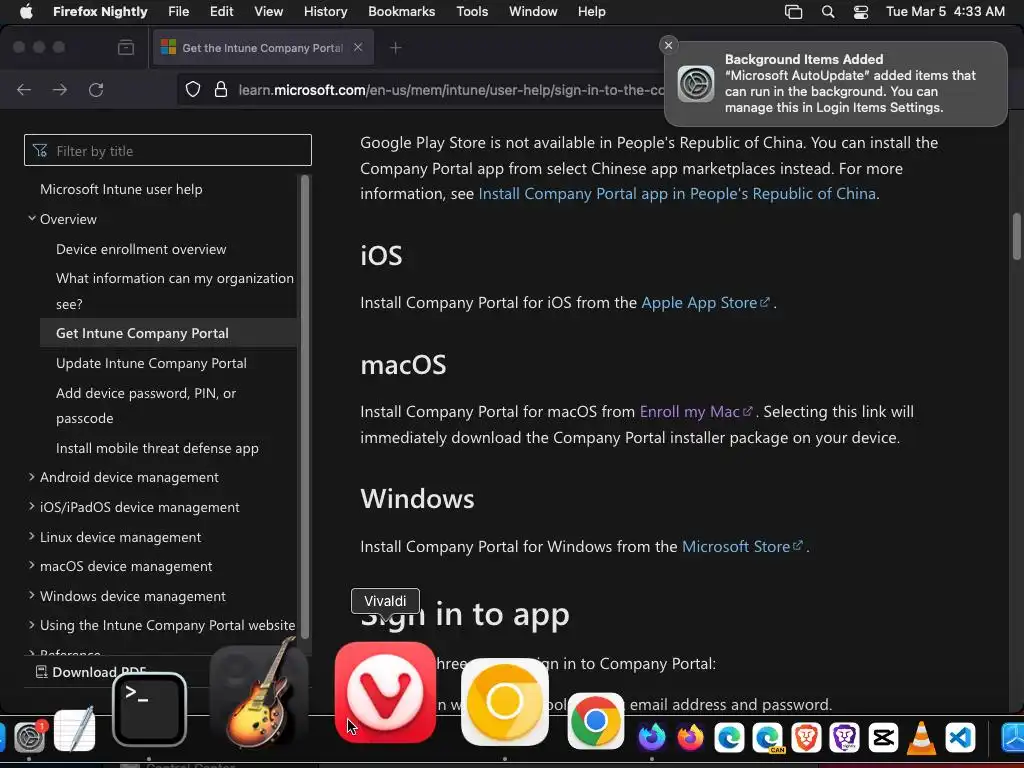Click the sidebar table of contents scrollbar
This screenshot has width=1024, height=768.
(x=304, y=405)
